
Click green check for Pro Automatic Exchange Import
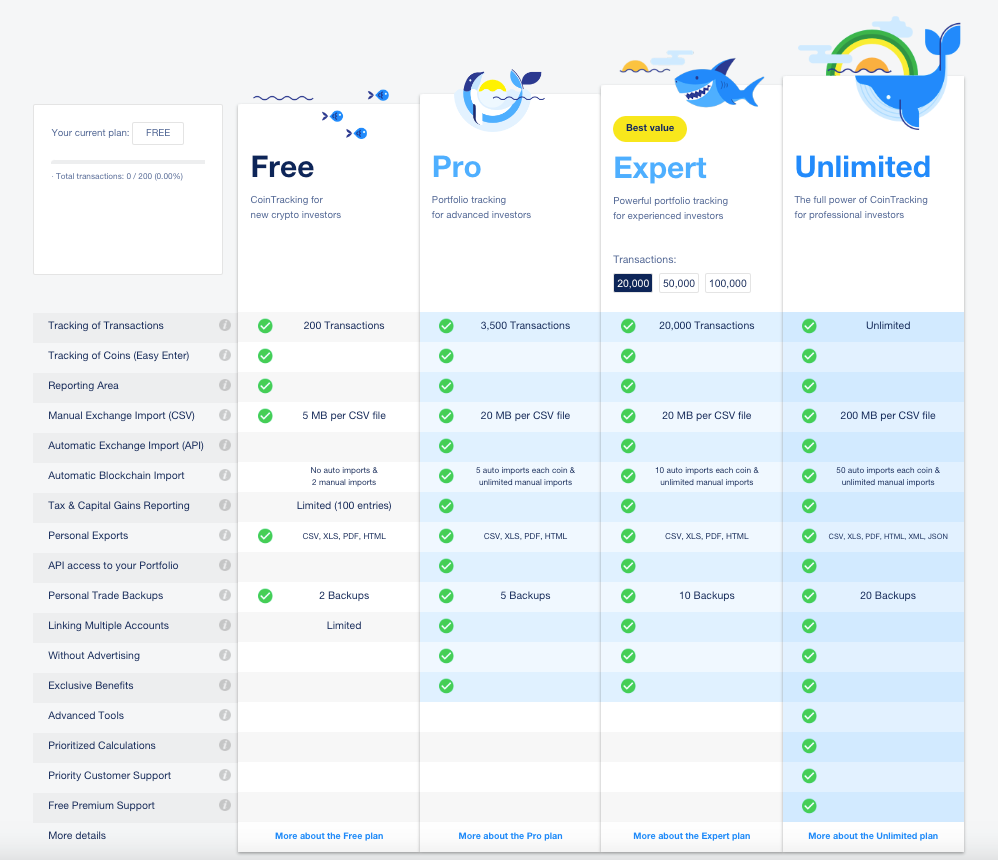coord(446,446)
